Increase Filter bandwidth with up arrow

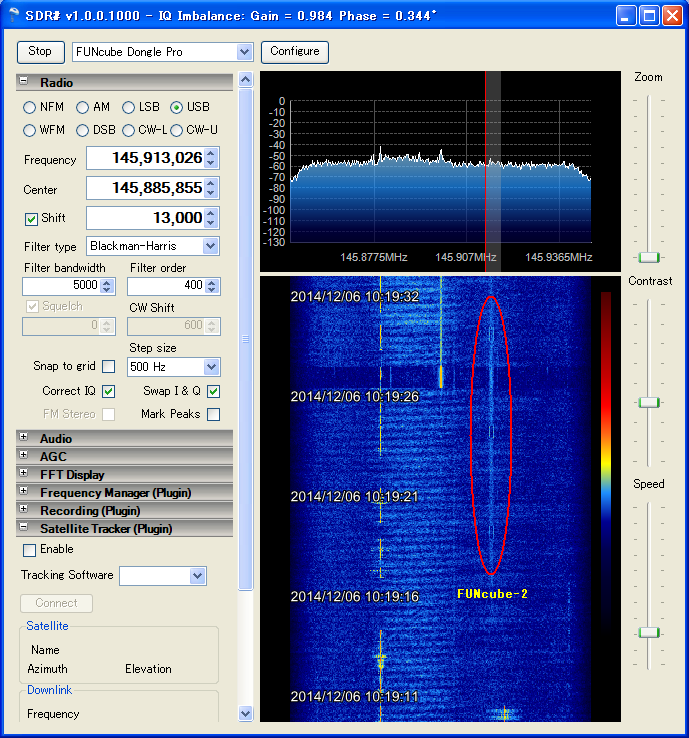[107, 282]
